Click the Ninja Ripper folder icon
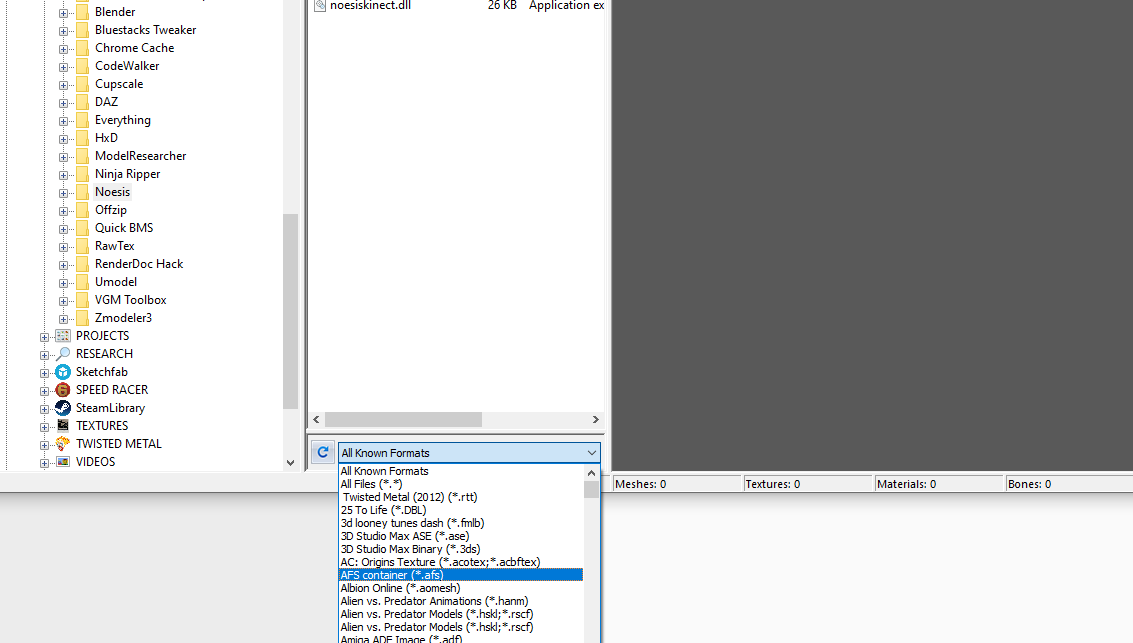 click(82, 175)
